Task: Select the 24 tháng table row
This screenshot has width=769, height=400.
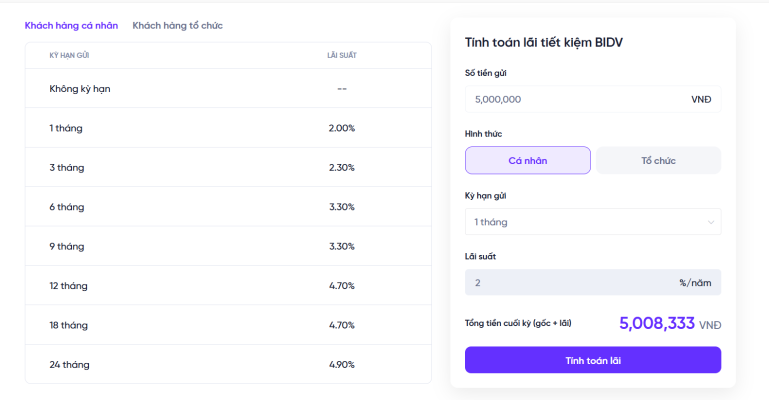Action: 228,364
